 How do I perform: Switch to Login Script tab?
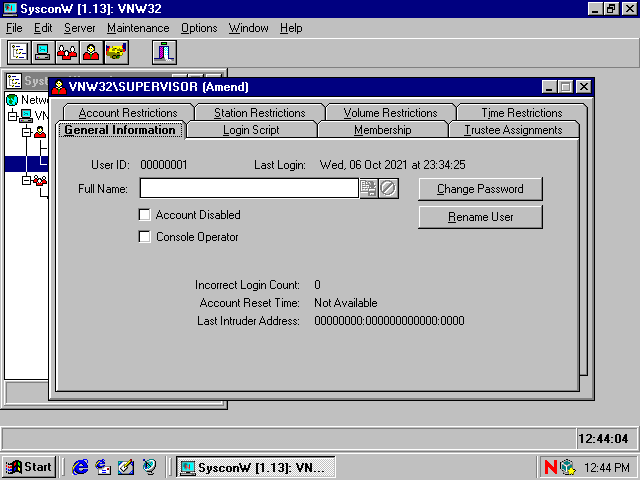251,130
